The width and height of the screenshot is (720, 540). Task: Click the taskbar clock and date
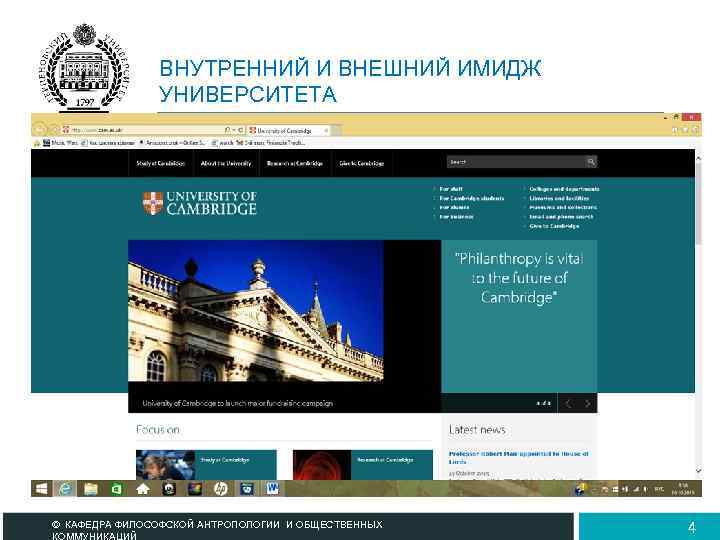tap(683, 489)
